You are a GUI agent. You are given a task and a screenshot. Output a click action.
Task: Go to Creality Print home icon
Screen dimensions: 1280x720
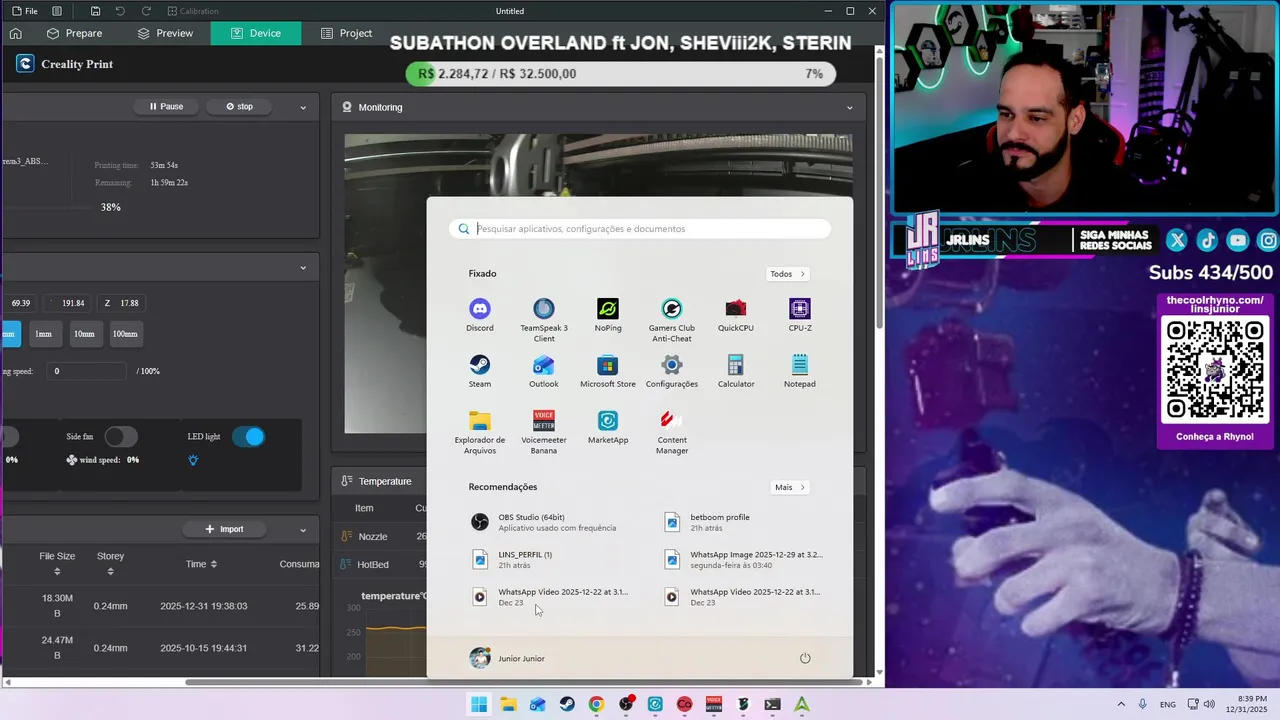[16, 33]
